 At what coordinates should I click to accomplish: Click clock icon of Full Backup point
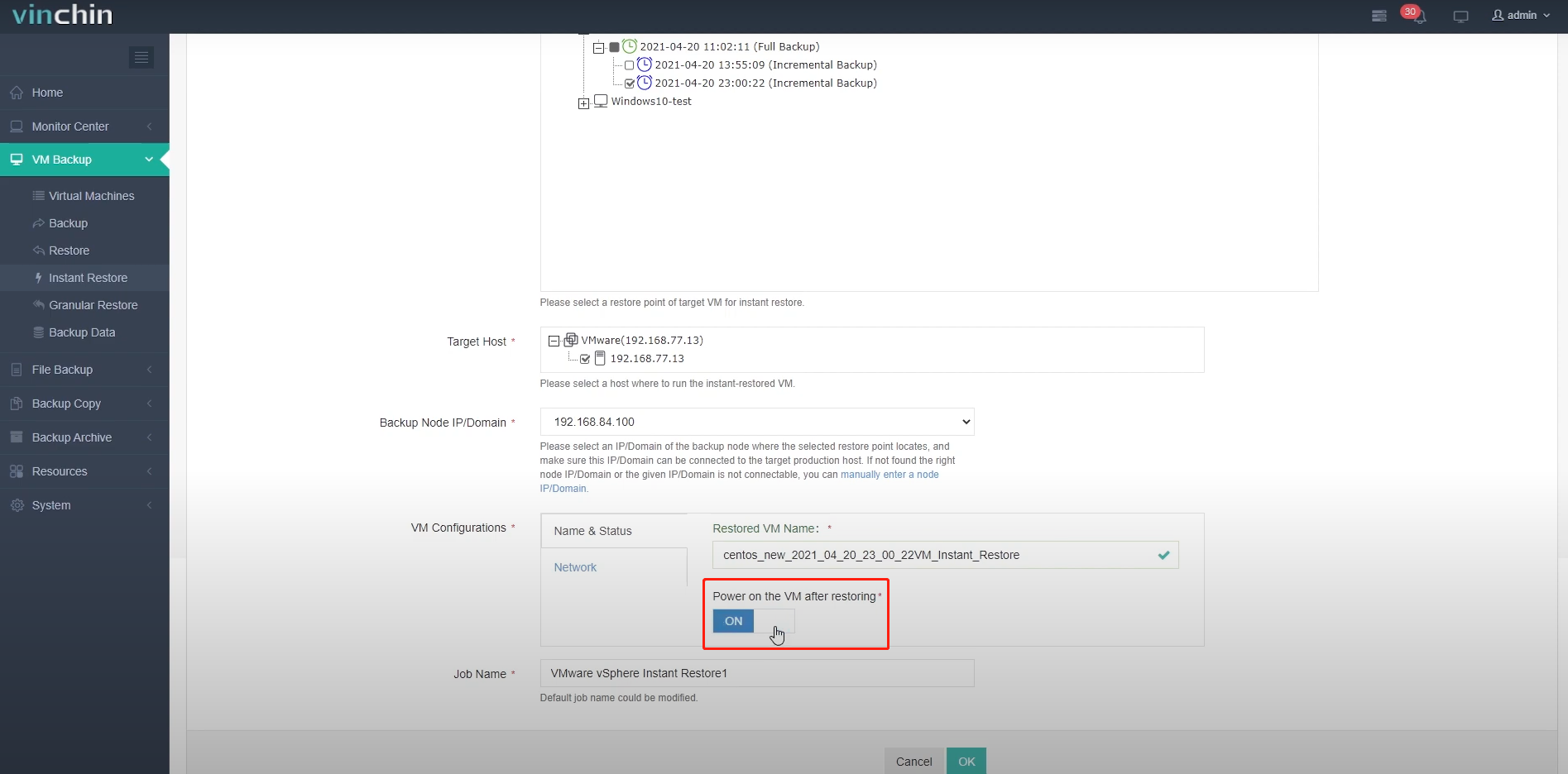(x=630, y=46)
